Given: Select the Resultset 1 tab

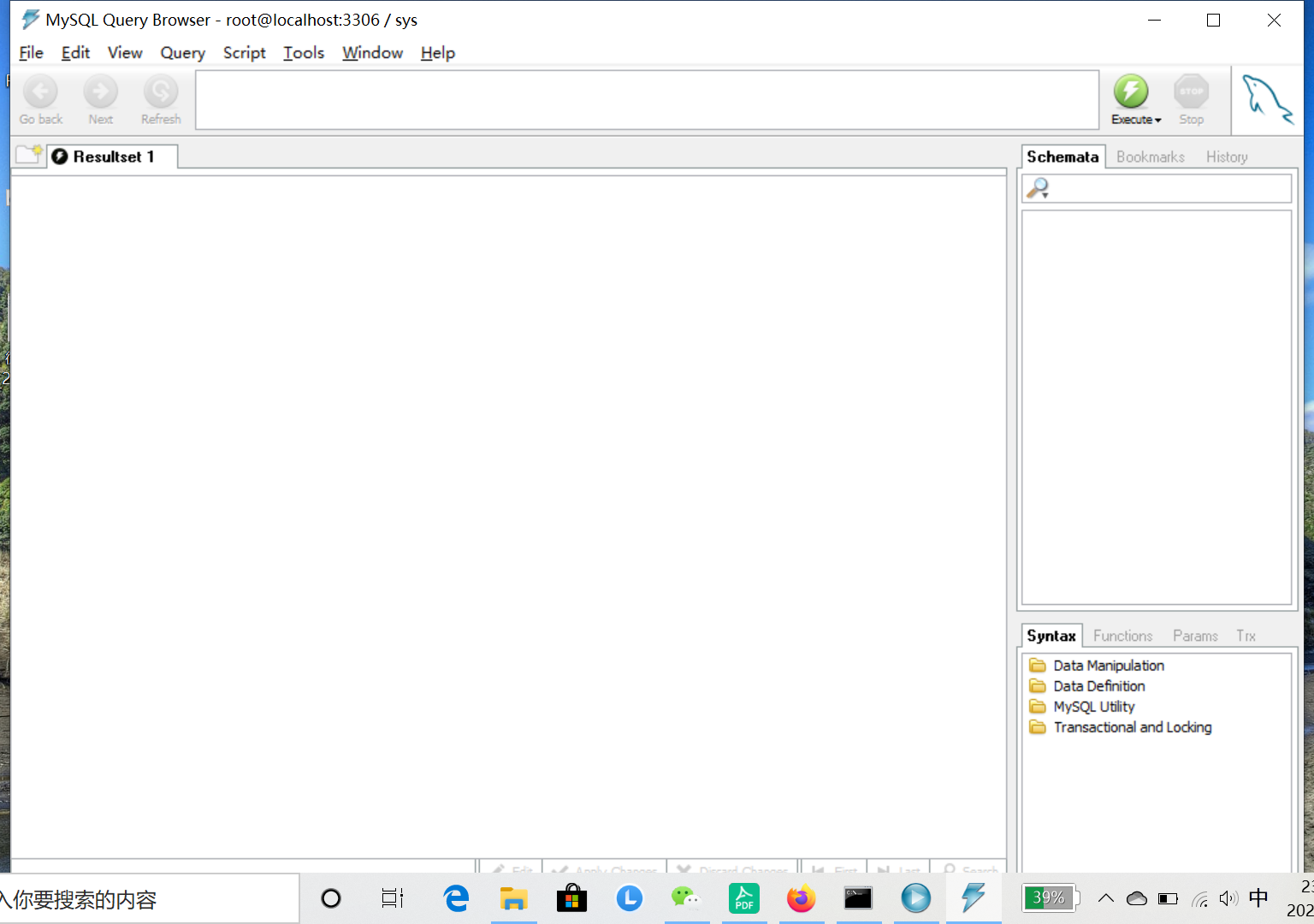Looking at the screenshot, I should point(113,157).
